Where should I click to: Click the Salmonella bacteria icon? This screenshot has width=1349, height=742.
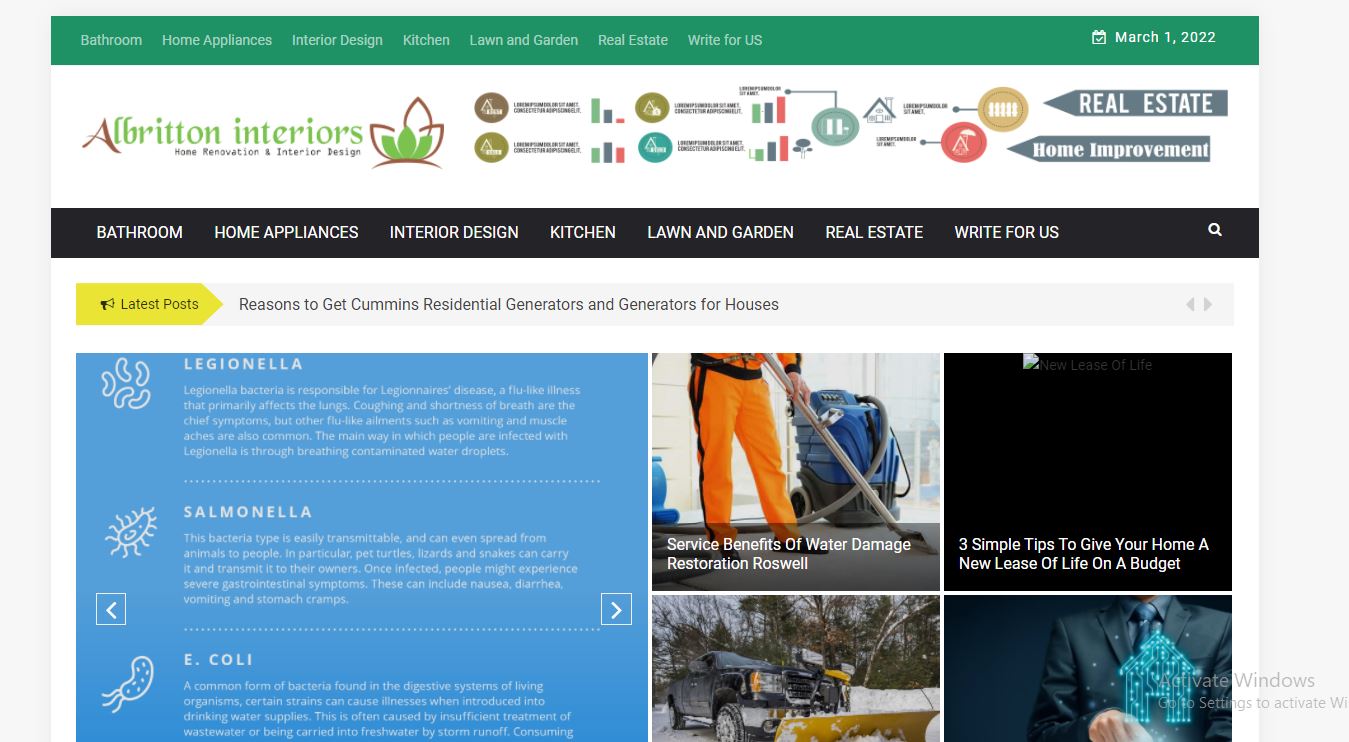(x=131, y=532)
